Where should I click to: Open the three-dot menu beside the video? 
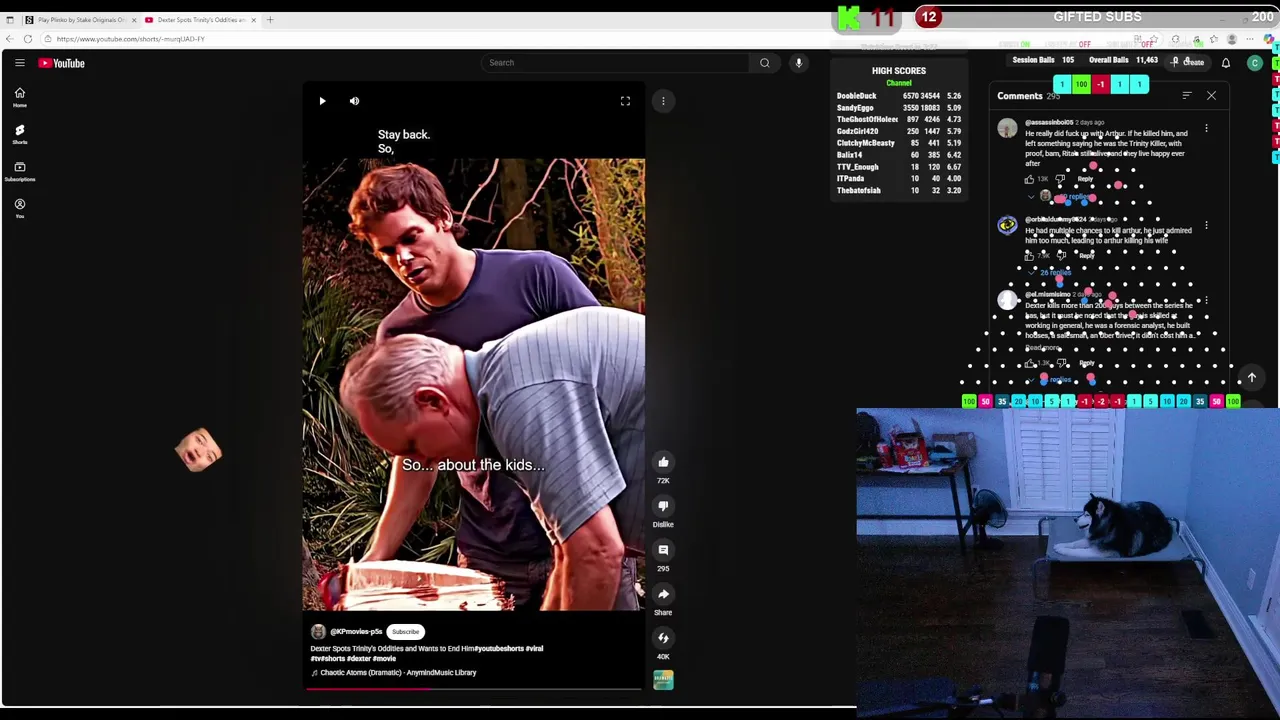663,101
